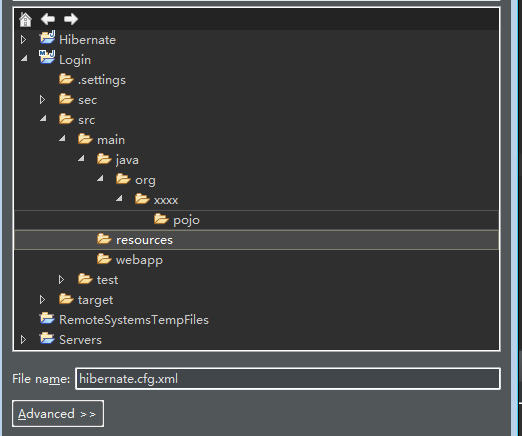Click the java folder icon
The height and width of the screenshot is (436, 522).
[104, 159]
